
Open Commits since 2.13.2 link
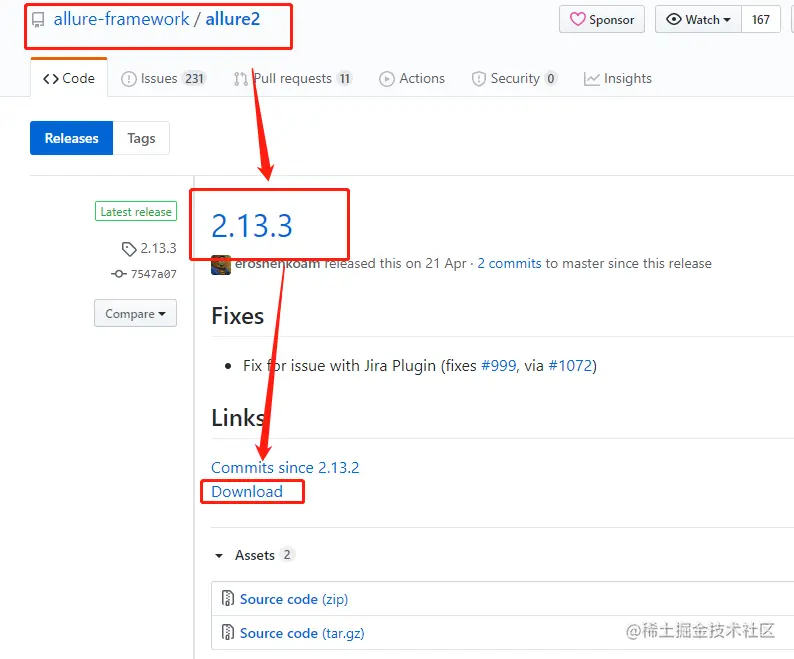285,467
